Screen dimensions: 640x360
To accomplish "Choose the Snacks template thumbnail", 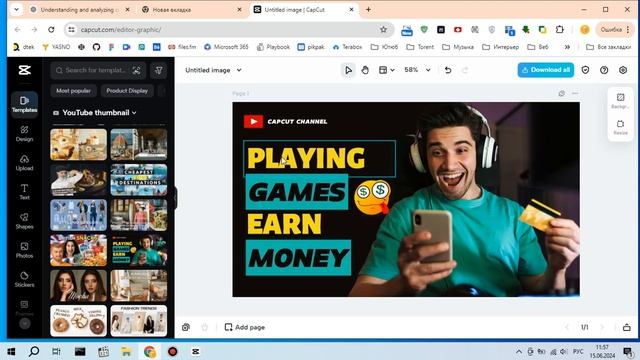I will pos(78,250).
